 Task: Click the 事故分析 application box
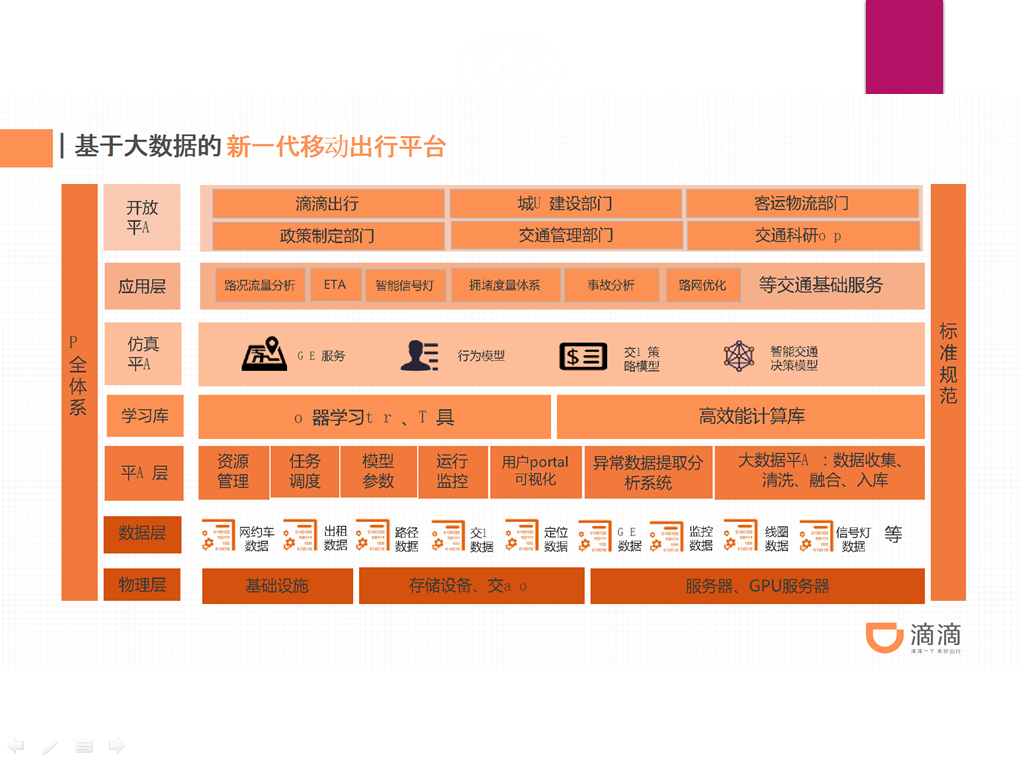611,285
